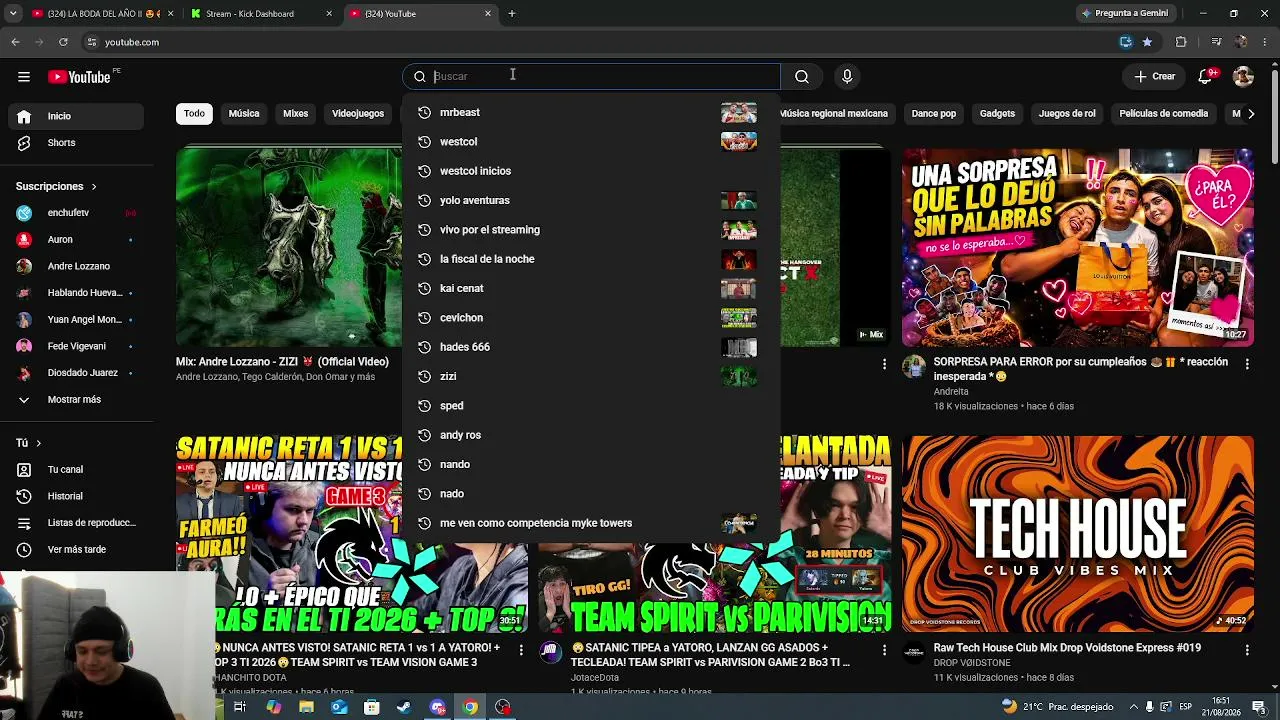
Task: Open Microsoft Store from the taskbar
Action: pyautogui.click(x=372, y=707)
